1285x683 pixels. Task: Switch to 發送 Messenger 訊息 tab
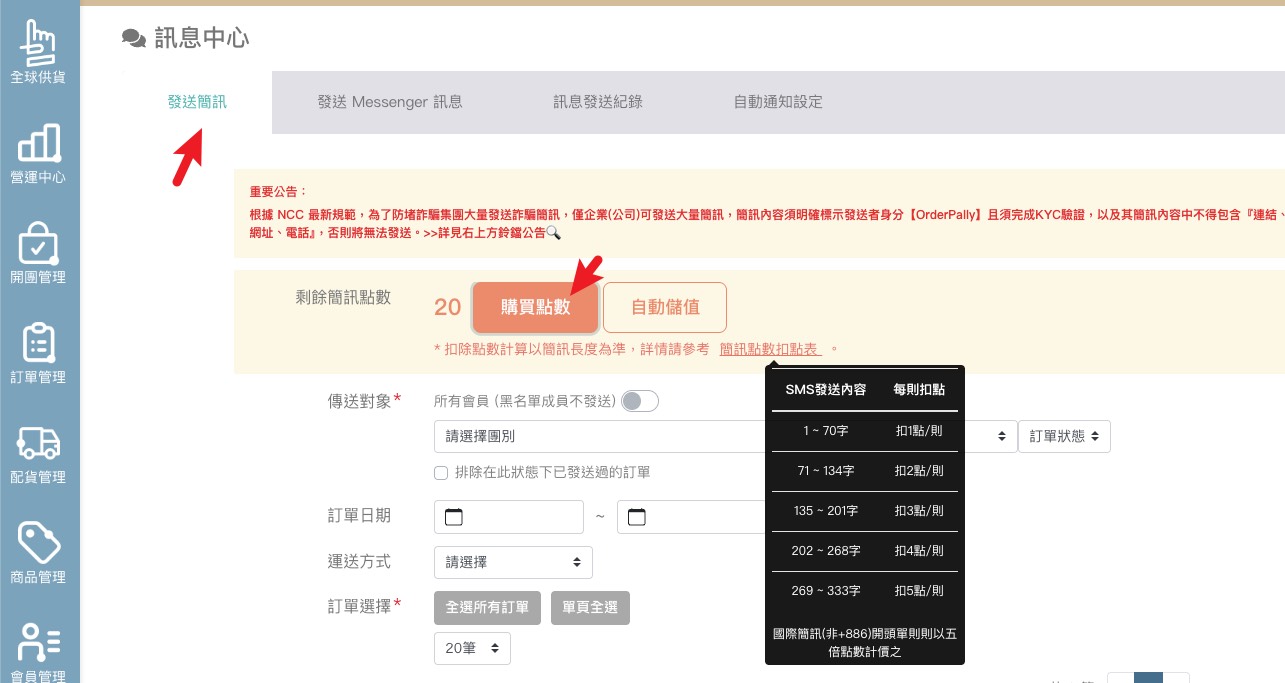[390, 102]
